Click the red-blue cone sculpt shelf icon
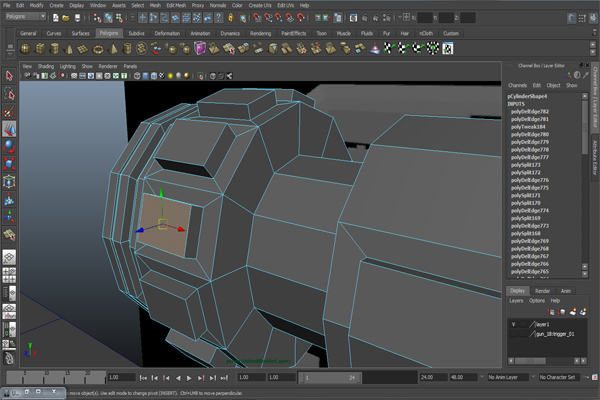The height and width of the screenshot is (400, 600). (375, 49)
